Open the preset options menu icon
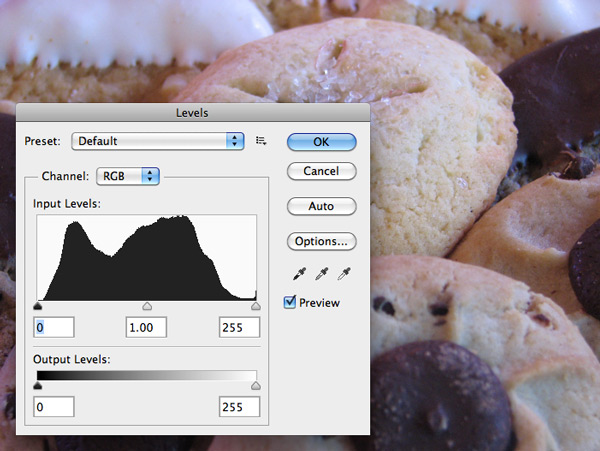Viewport: 600px width, 451px height. point(262,142)
